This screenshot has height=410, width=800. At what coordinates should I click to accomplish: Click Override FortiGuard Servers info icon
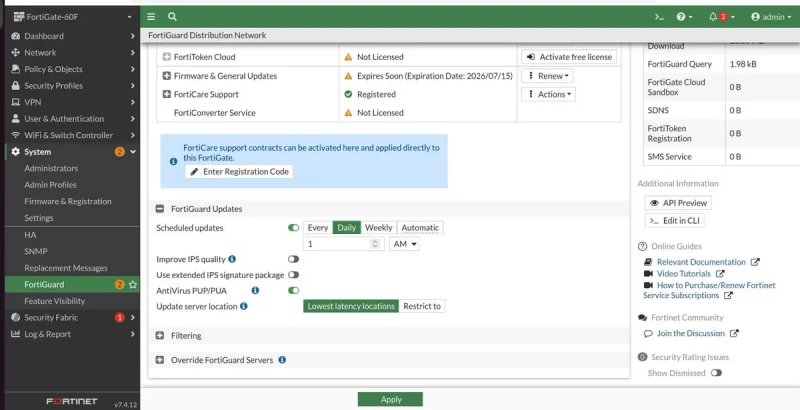point(282,360)
